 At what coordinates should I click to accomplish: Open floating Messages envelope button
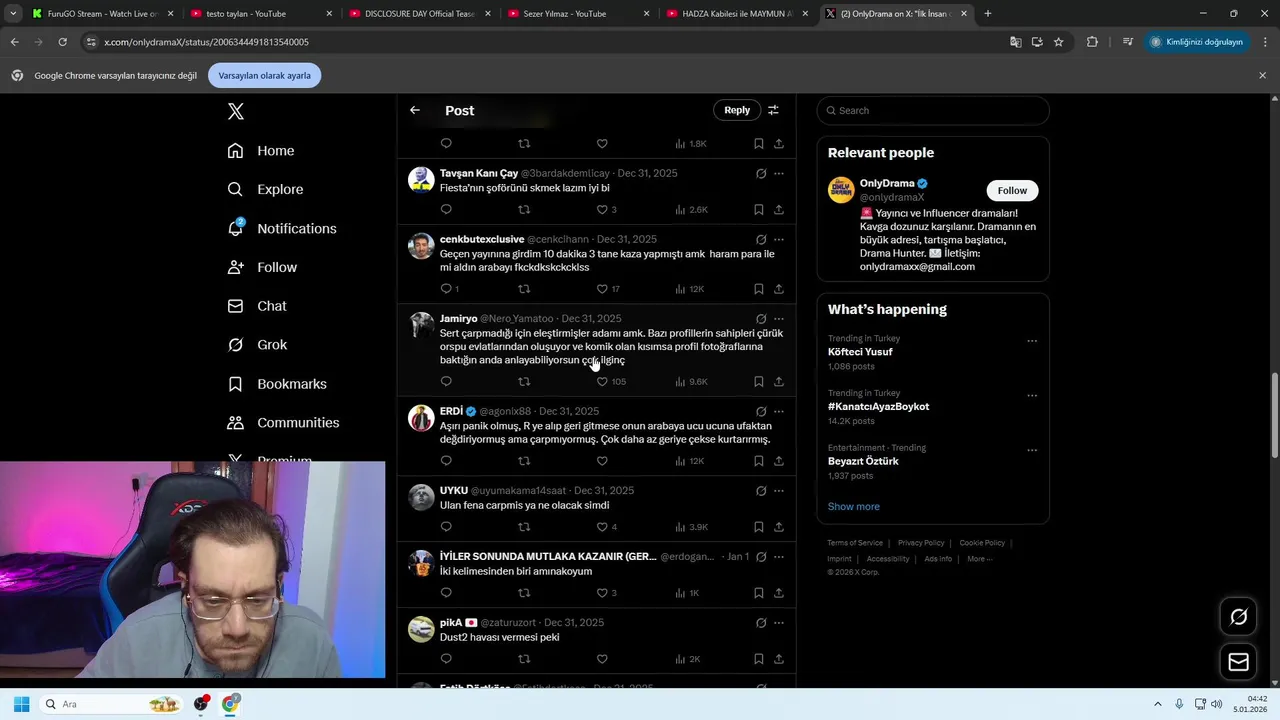(x=1238, y=662)
